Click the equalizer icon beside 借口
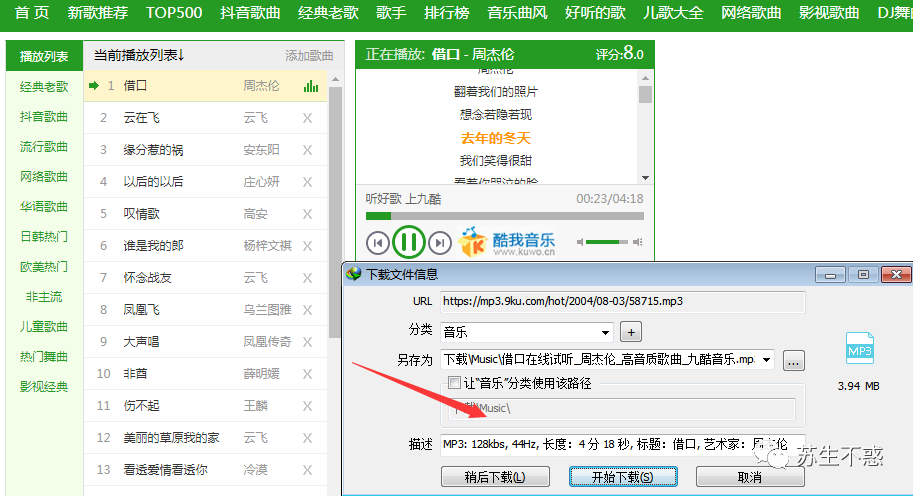 (311, 86)
